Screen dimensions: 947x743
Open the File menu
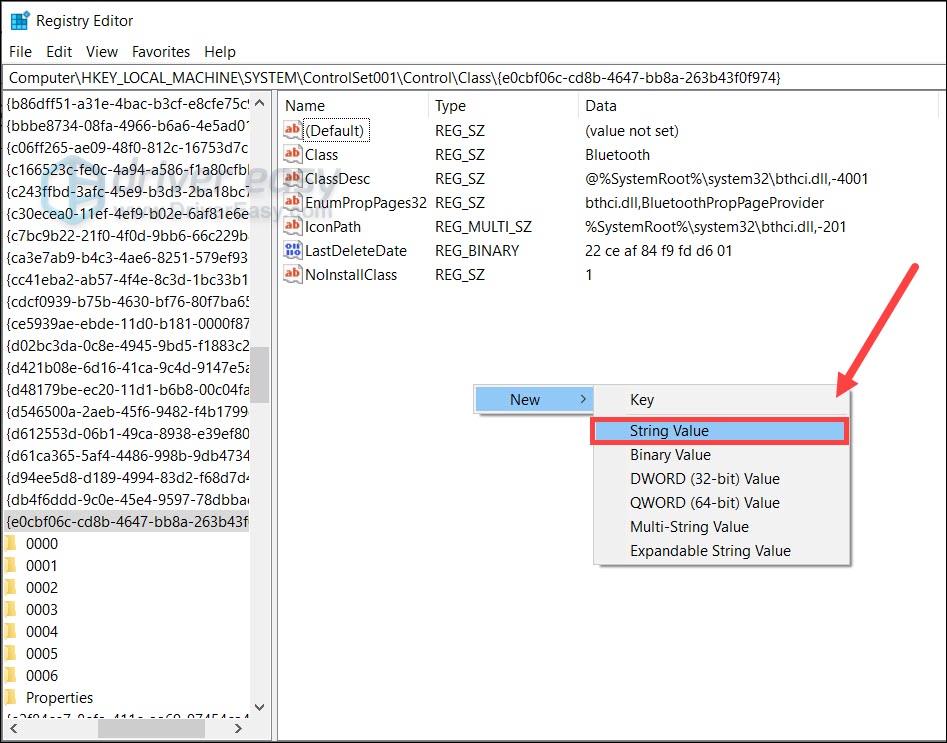click(20, 51)
